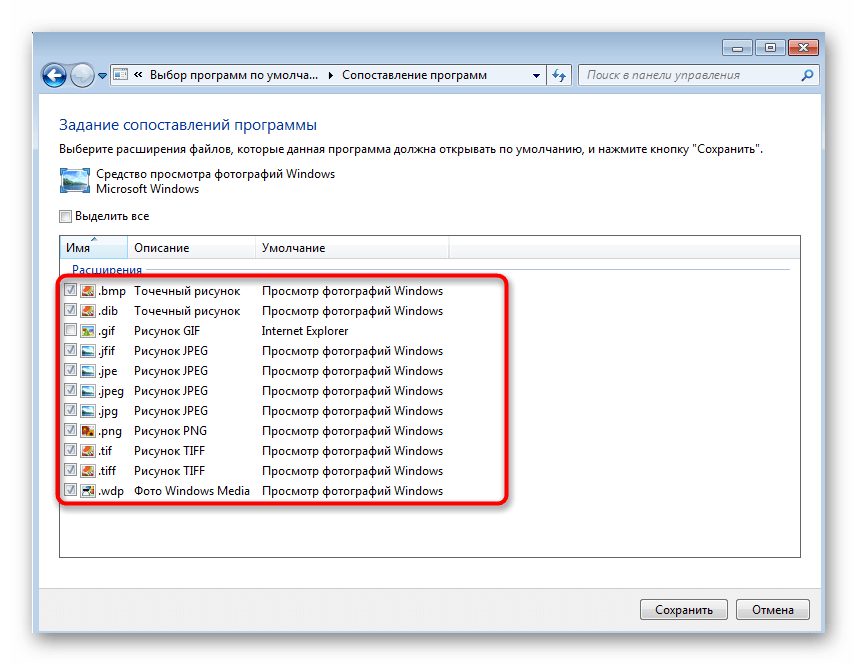Collapse the 'Расширения' group header
This screenshot has height=665, width=857.
point(107,269)
